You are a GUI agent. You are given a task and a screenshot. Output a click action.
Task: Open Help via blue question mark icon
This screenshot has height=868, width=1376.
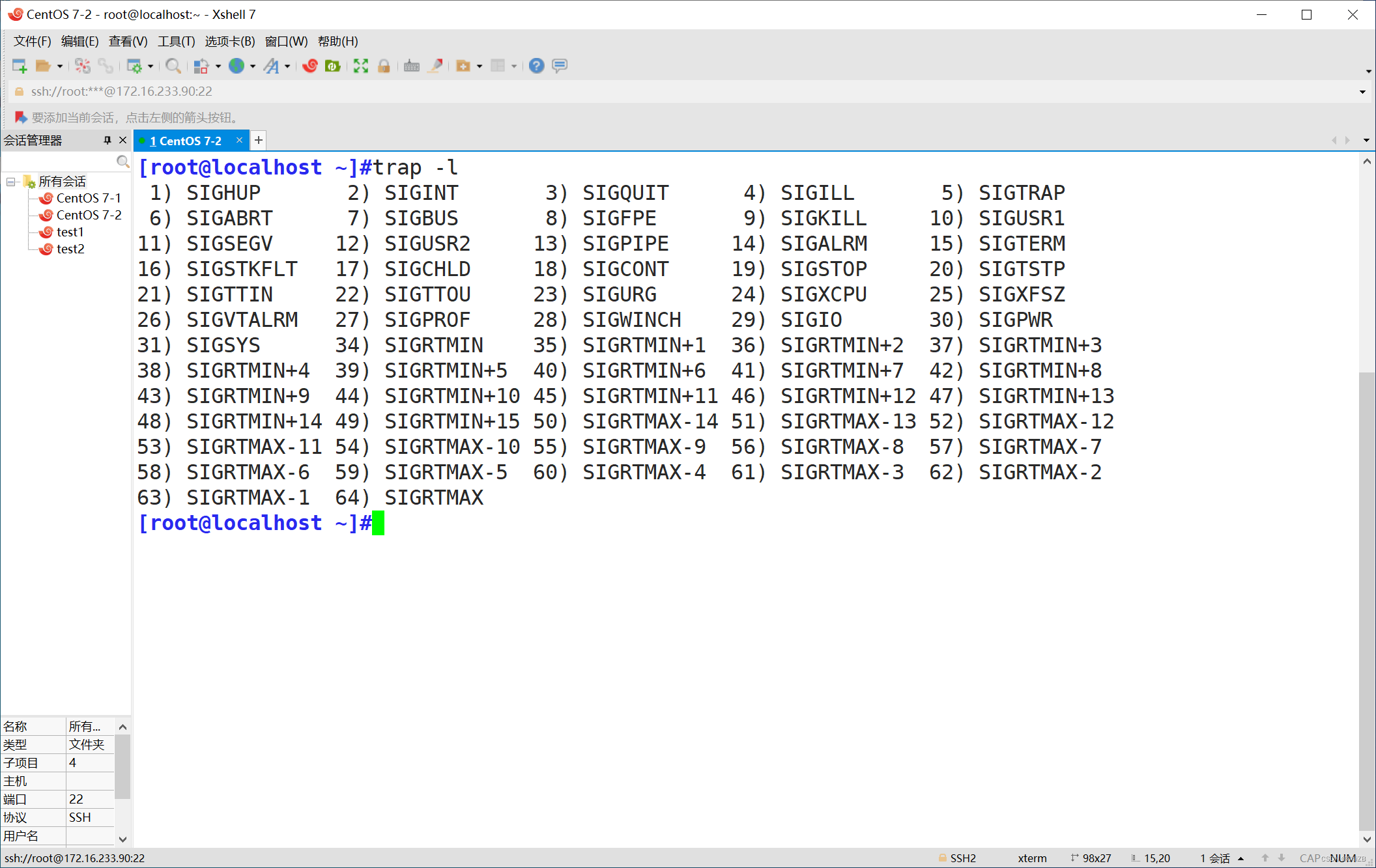click(536, 66)
